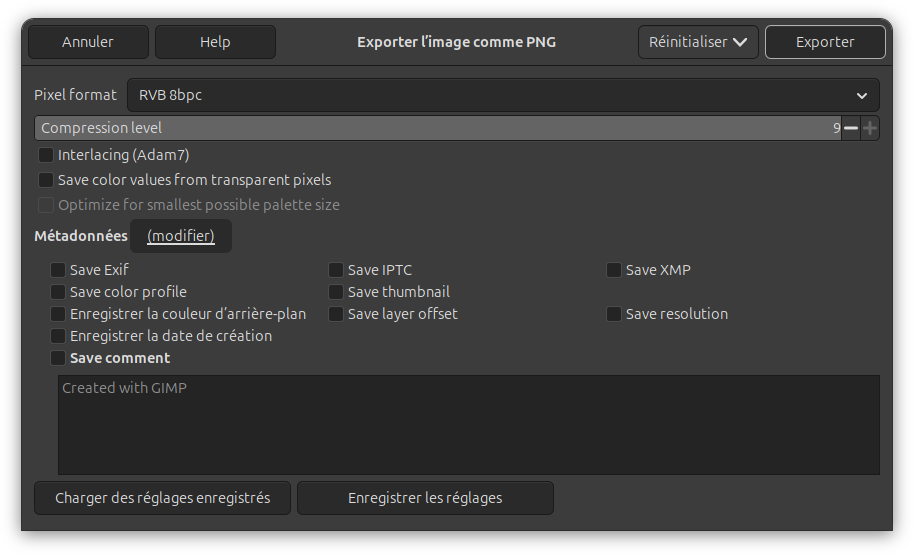Open the (modifier) metadata link
The width and height of the screenshot is (914, 555).
181,236
